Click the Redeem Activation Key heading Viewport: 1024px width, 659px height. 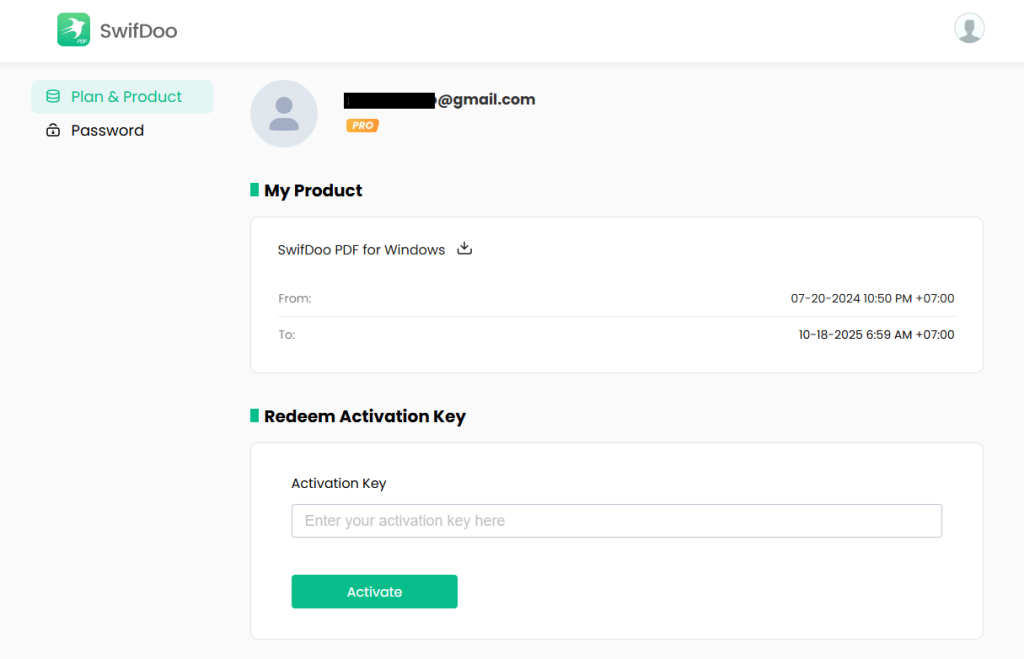click(364, 416)
